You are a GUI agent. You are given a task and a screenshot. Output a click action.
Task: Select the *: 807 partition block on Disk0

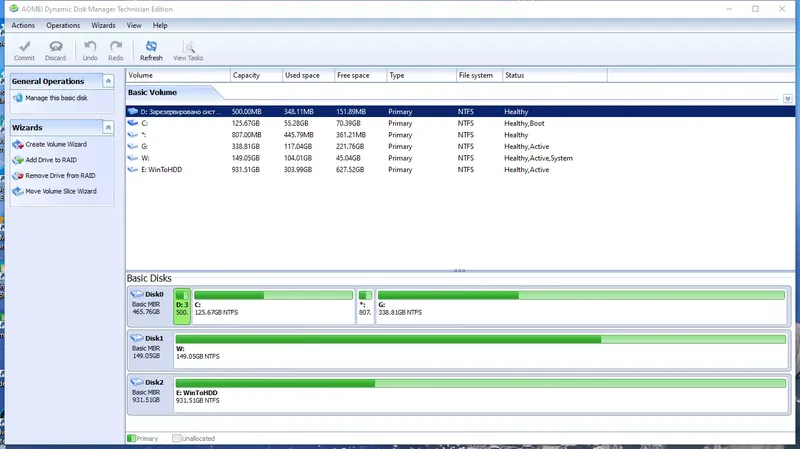(365, 306)
